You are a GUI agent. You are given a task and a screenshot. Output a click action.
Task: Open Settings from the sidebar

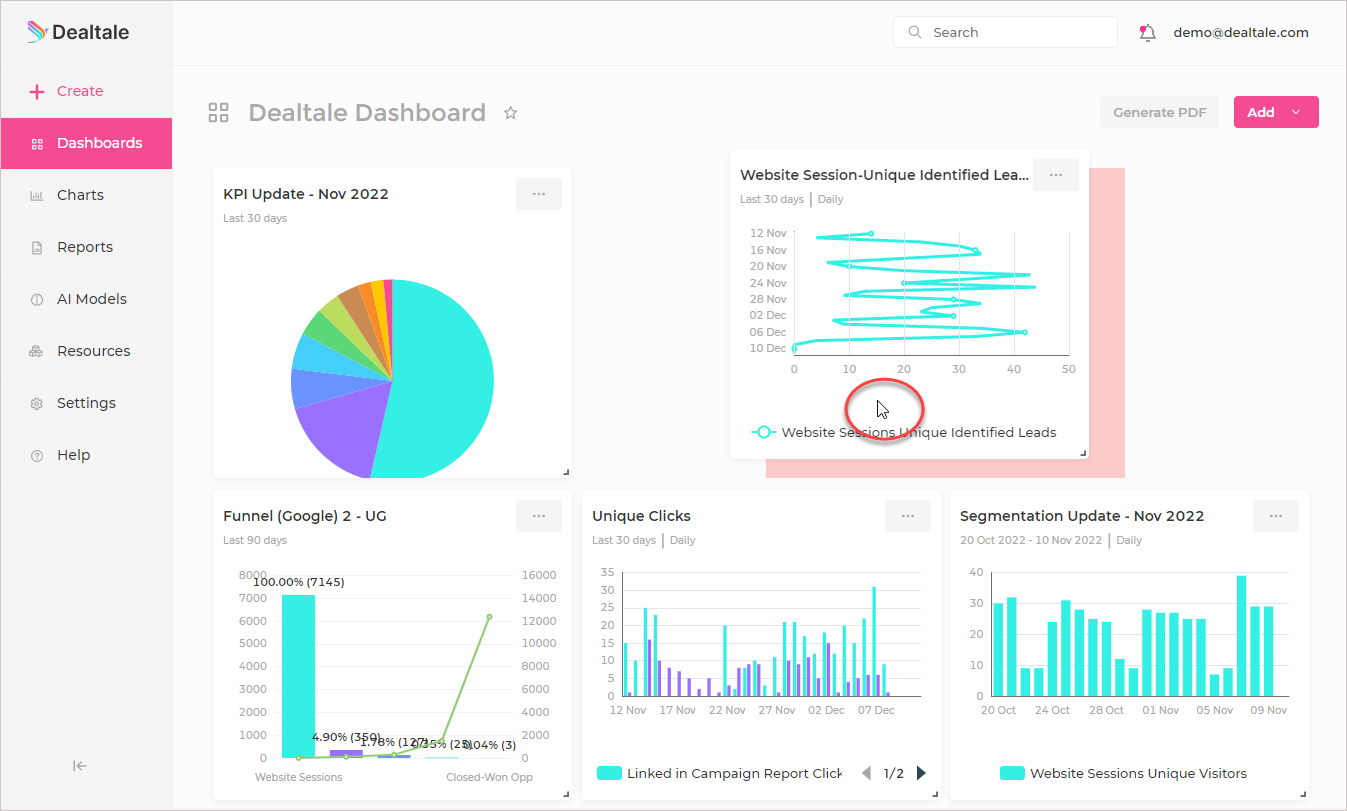click(x=86, y=403)
